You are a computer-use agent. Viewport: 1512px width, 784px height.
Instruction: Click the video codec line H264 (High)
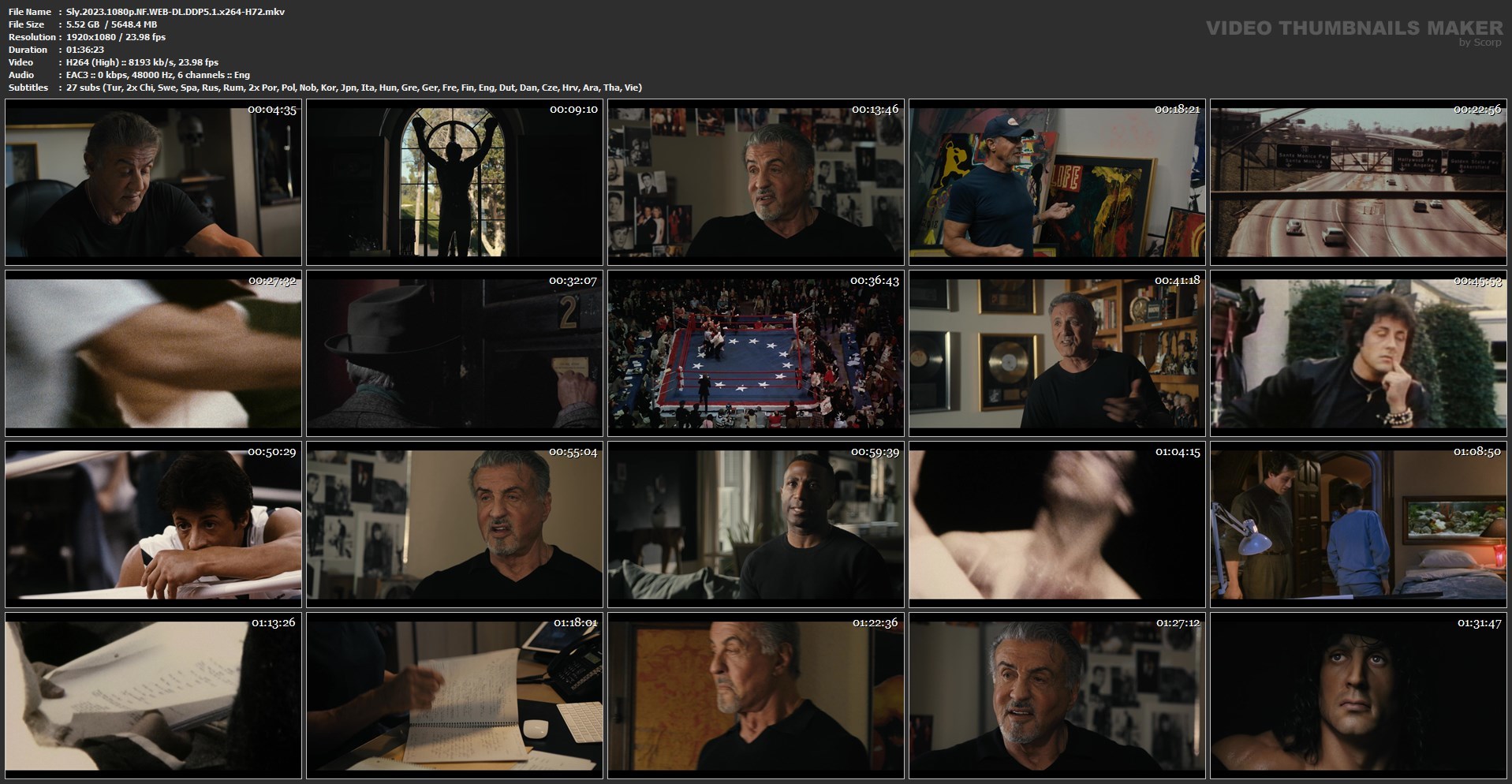(x=143, y=62)
